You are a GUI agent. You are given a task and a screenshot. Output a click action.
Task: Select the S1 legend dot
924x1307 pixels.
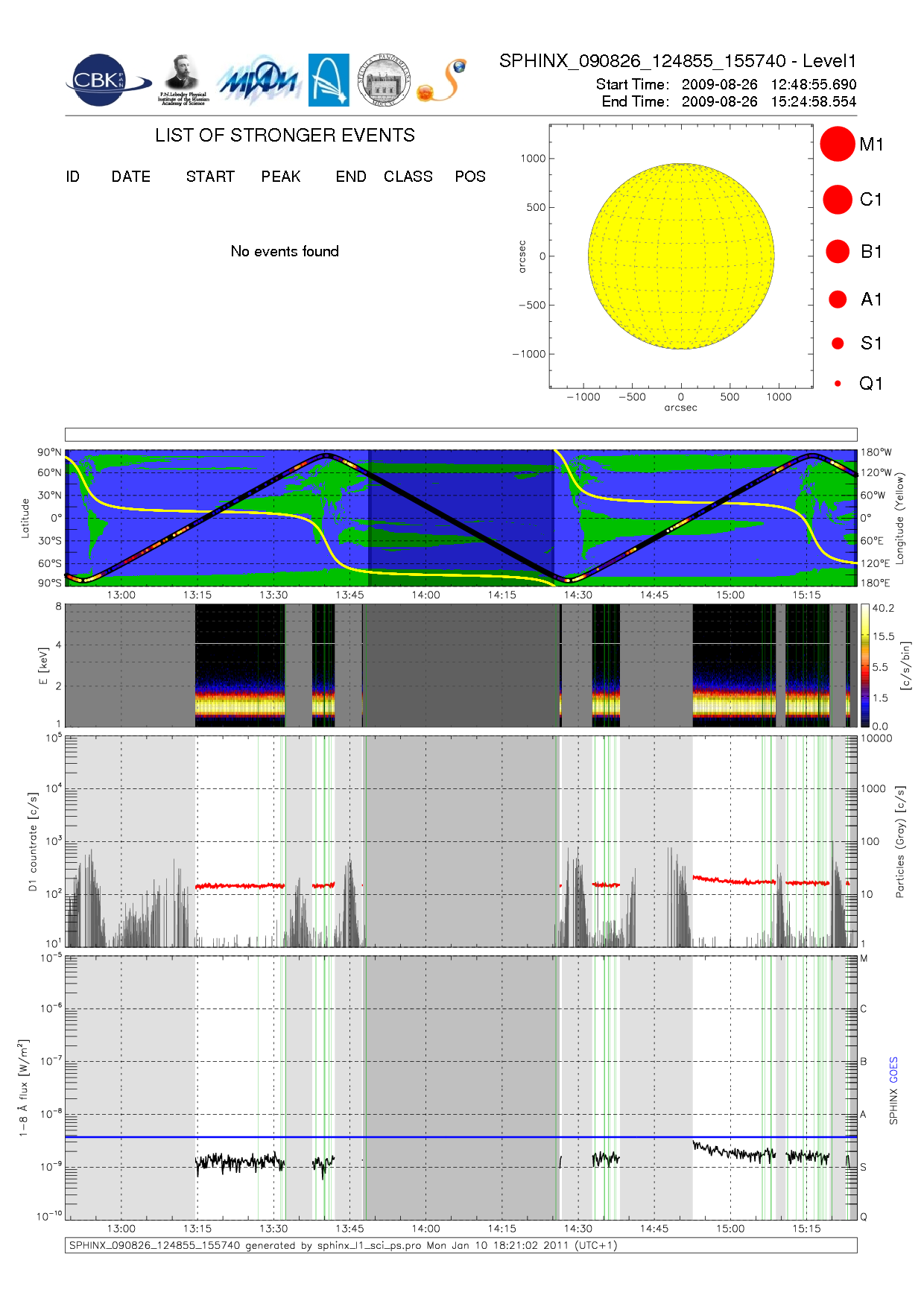pyautogui.click(x=838, y=344)
